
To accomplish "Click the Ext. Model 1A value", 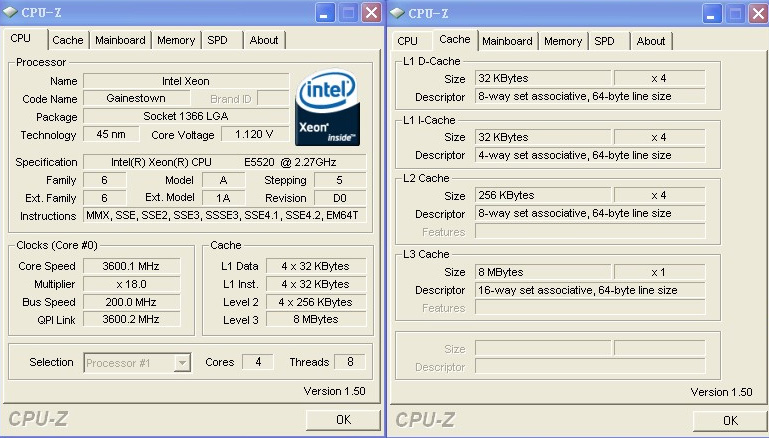I will pos(223,198).
